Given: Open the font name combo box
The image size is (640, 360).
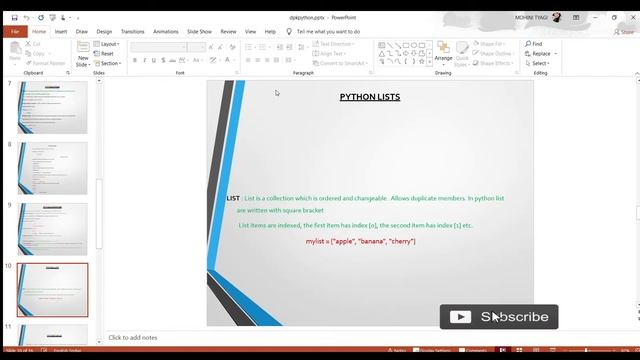Looking at the screenshot, I should (158, 47).
